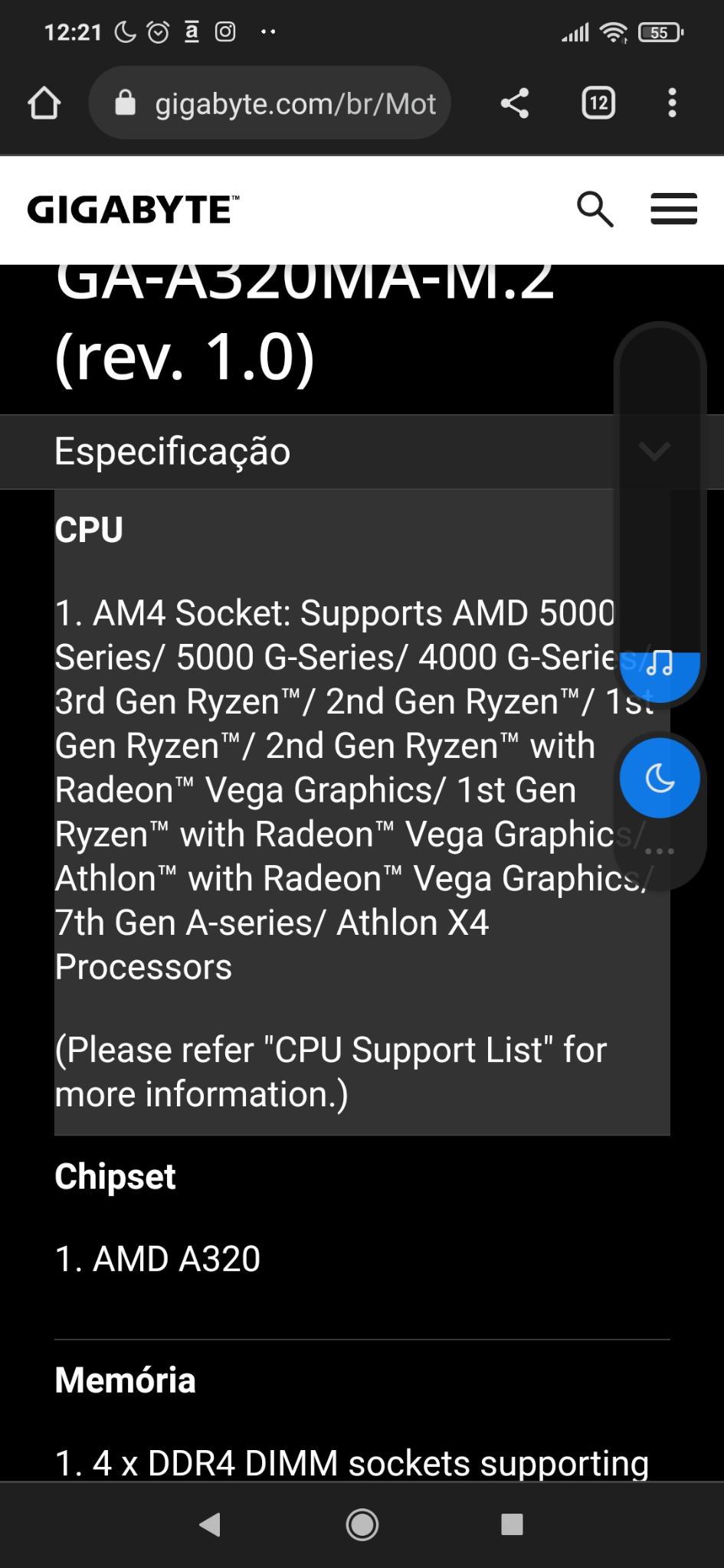The width and height of the screenshot is (724, 1568).
Task: Tap the browser home icon
Action: [x=44, y=103]
